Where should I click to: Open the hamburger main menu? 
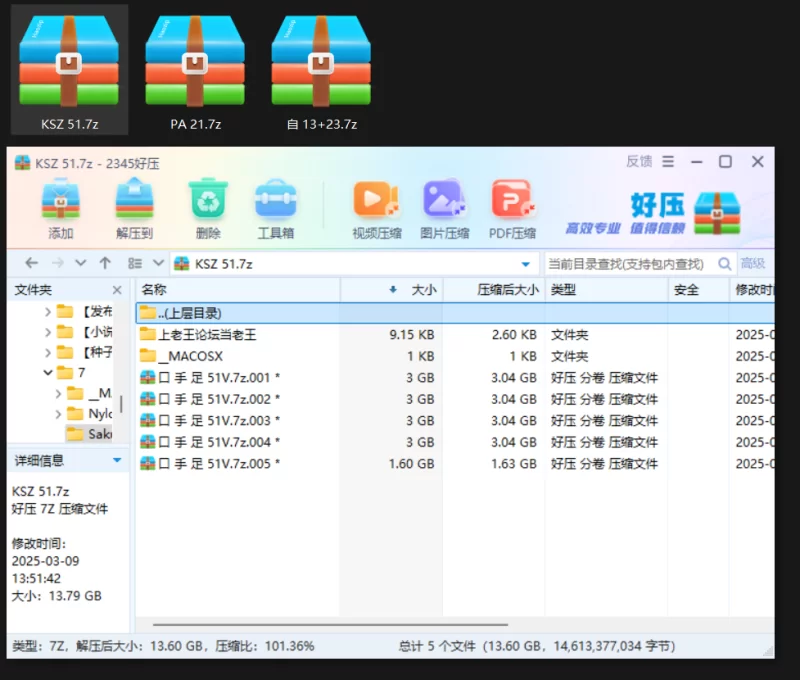[x=668, y=162]
